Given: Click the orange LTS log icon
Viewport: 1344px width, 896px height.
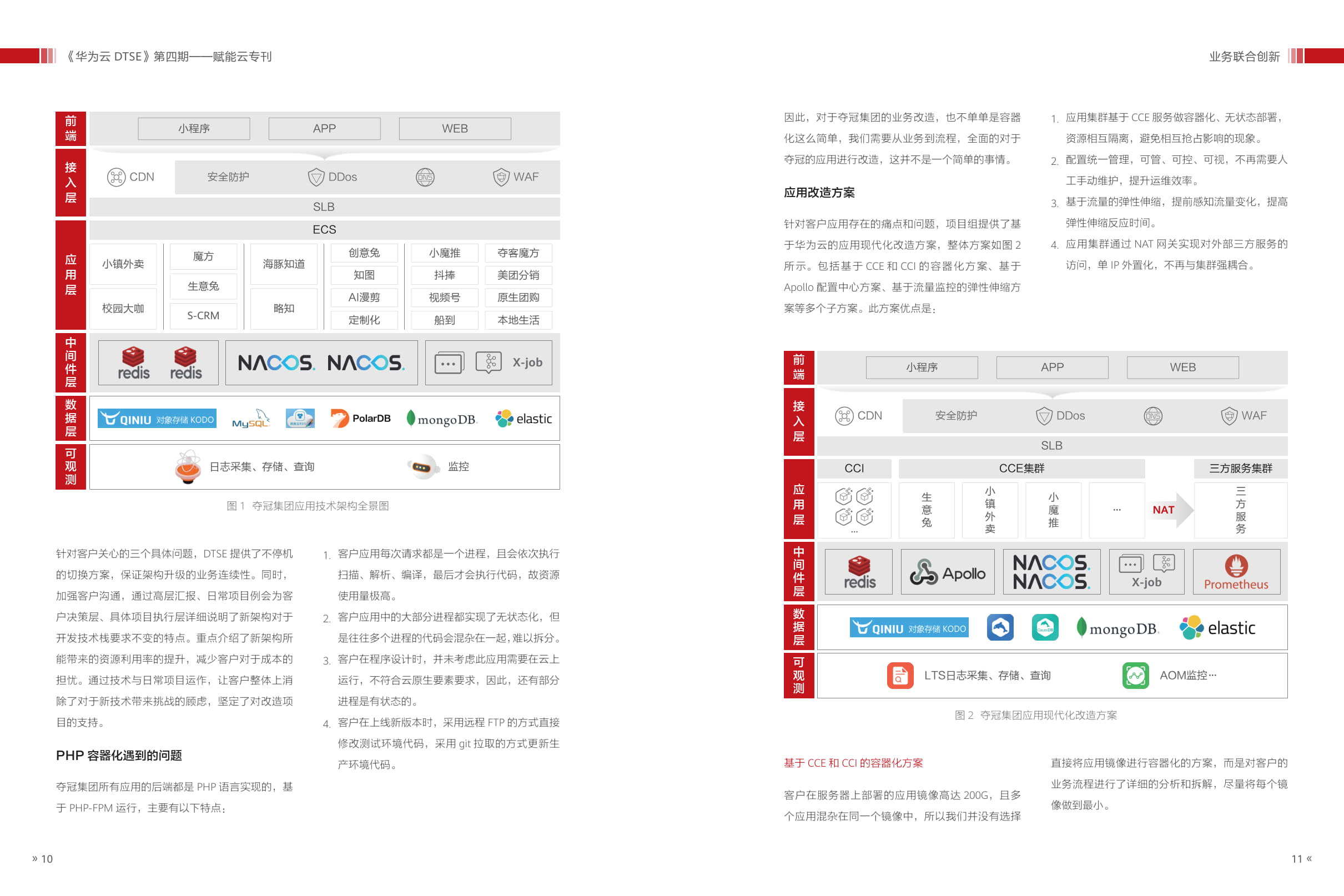Looking at the screenshot, I should click(x=900, y=676).
